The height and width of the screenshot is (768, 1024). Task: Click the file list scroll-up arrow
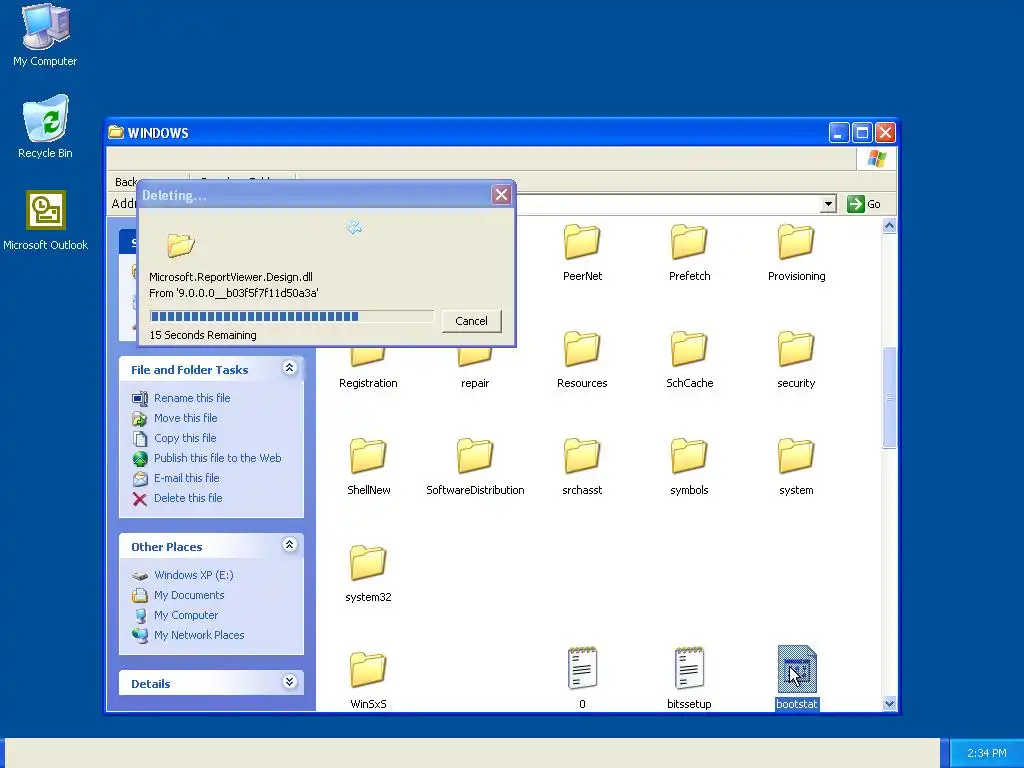pos(889,226)
